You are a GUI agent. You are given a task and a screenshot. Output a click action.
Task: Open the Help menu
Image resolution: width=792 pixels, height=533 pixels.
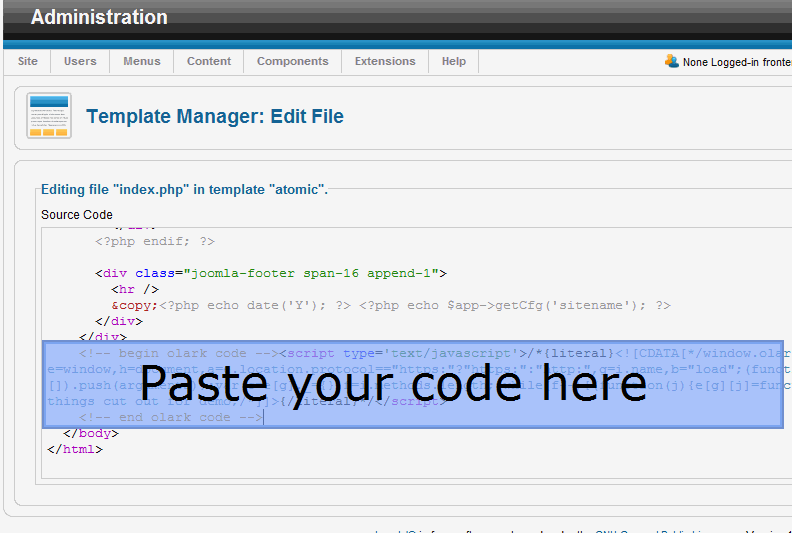pyautogui.click(x=454, y=61)
